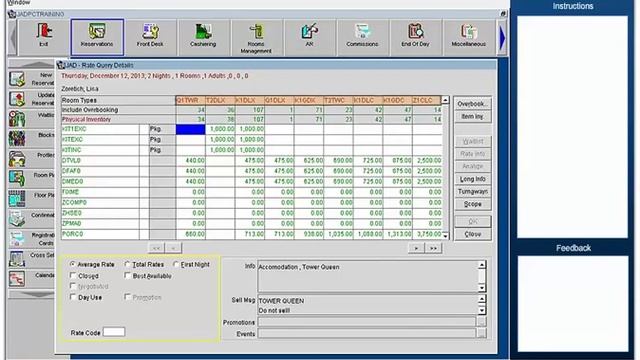Screen dimensions: 640x360
Task: Open Floor Plan sidebar icon
Action: click(x=17, y=199)
